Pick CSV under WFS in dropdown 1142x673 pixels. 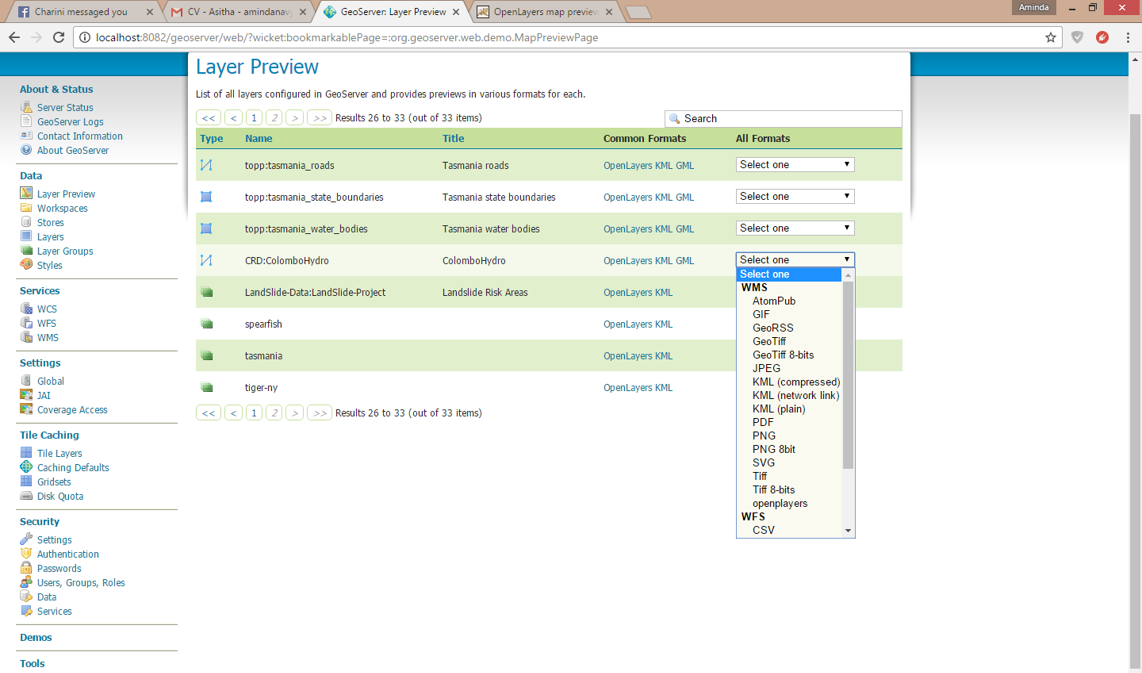coord(763,530)
